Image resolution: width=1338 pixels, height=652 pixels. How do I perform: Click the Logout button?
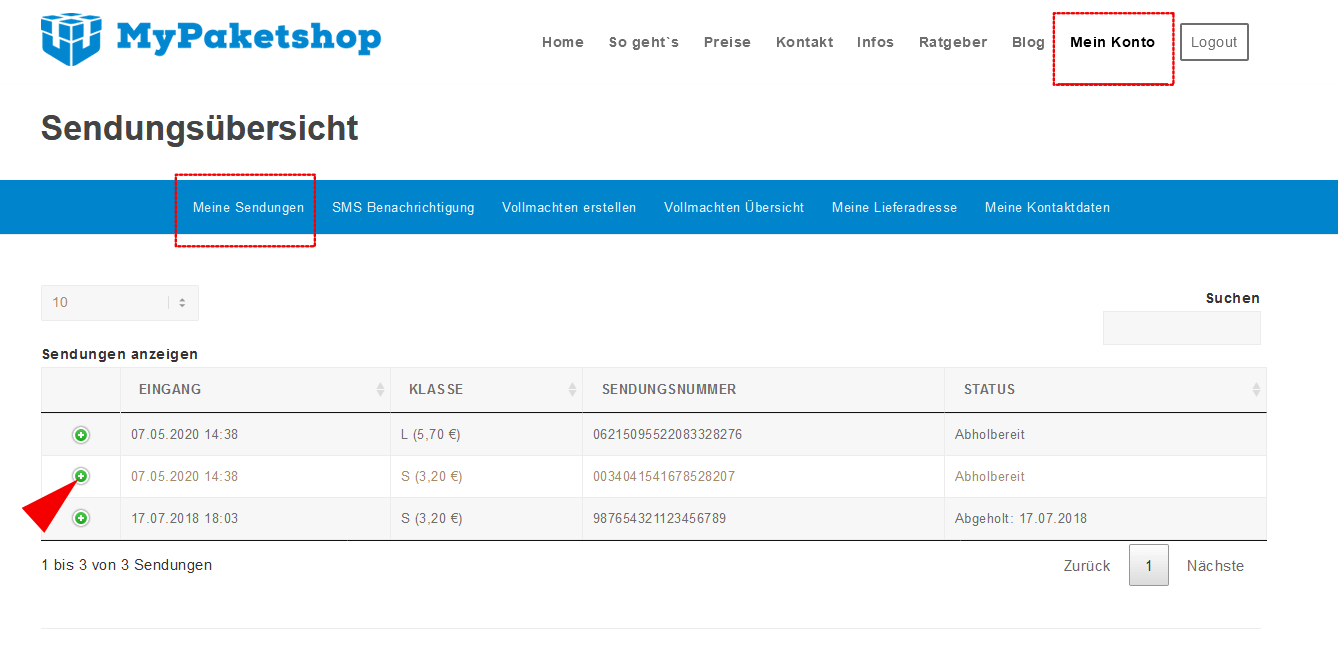1214,42
